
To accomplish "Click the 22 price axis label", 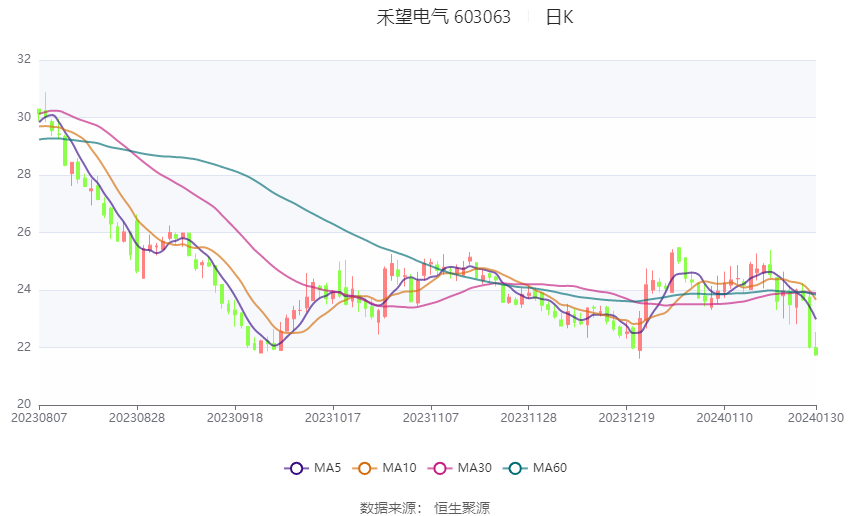I will pyautogui.click(x=24, y=347).
